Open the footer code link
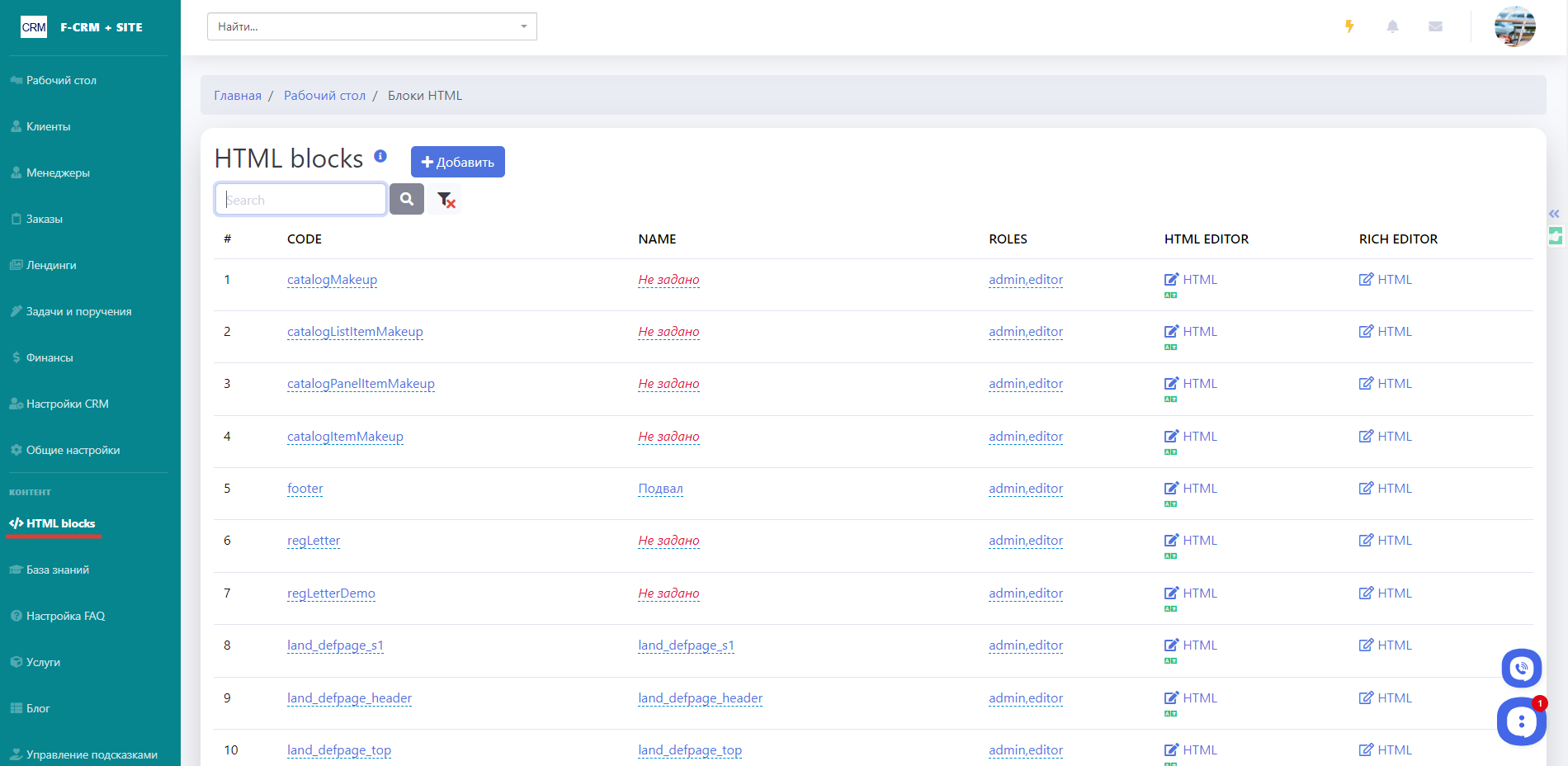The image size is (1568, 766). tap(305, 489)
